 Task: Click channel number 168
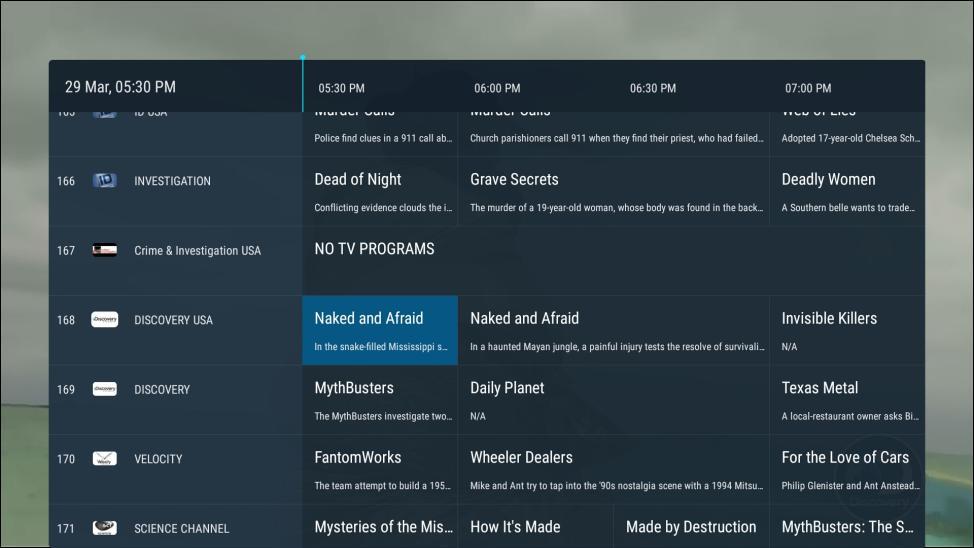[66, 320]
